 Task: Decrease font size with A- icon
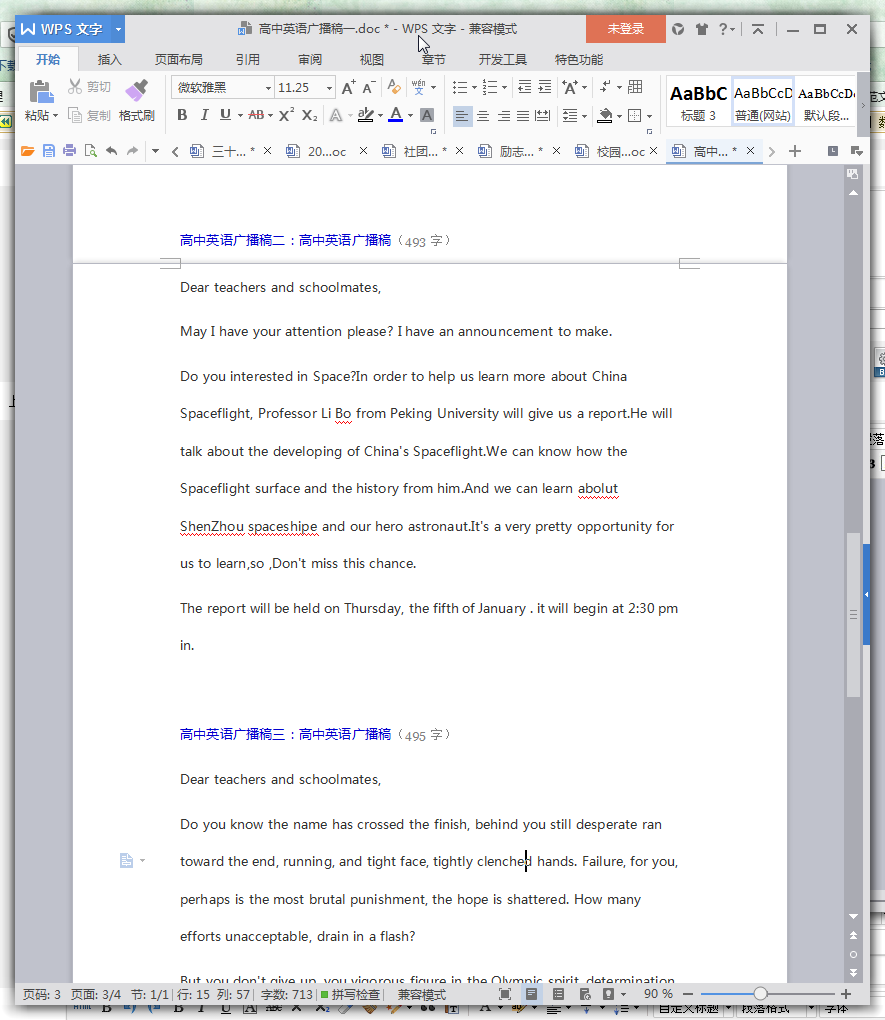pyautogui.click(x=368, y=87)
